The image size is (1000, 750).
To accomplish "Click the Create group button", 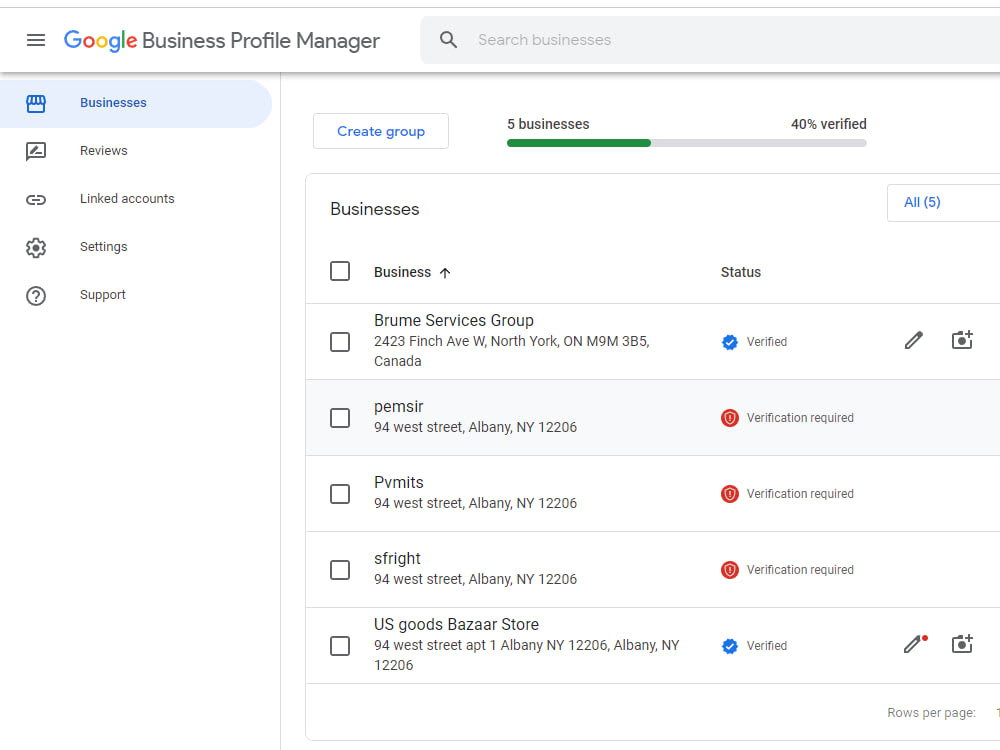I will (x=381, y=131).
